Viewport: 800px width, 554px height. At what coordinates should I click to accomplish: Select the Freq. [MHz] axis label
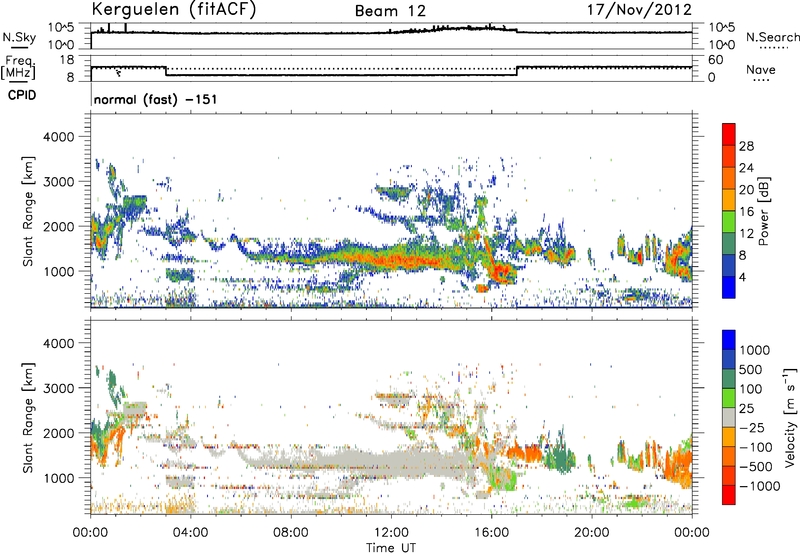(x=19, y=67)
